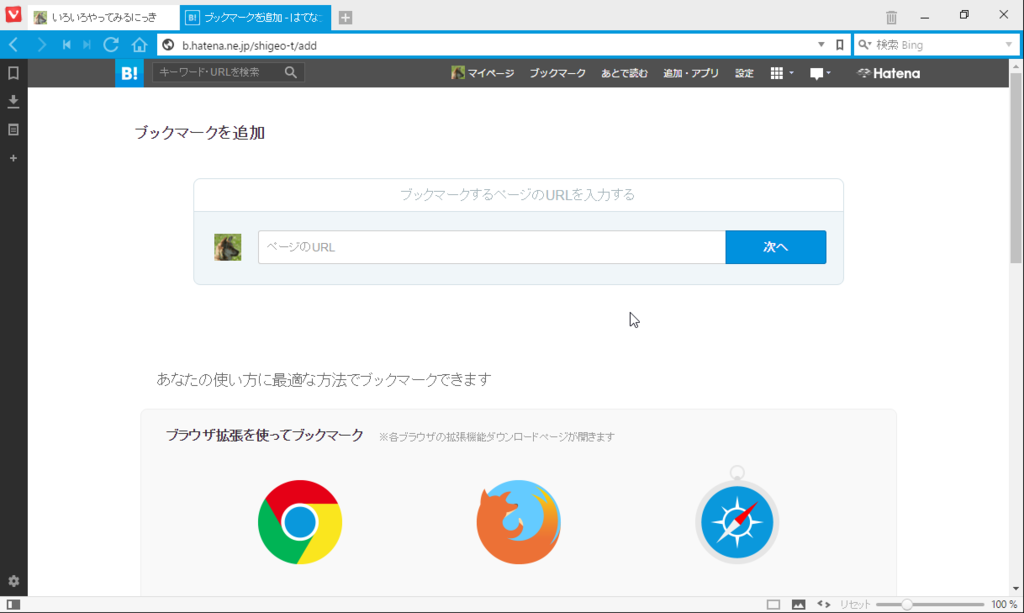
Task: Open the Vivaldi menu icon
Action: pyautogui.click(x=13, y=14)
